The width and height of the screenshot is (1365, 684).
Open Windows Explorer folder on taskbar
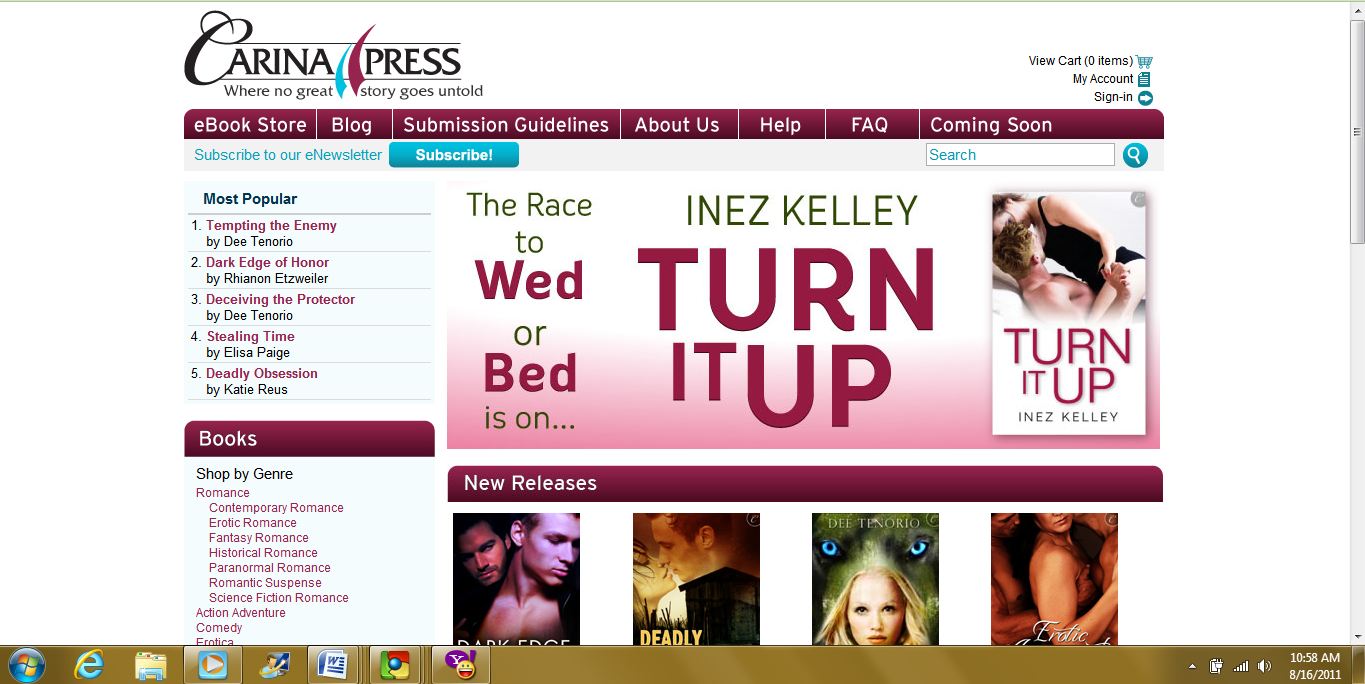(150, 665)
